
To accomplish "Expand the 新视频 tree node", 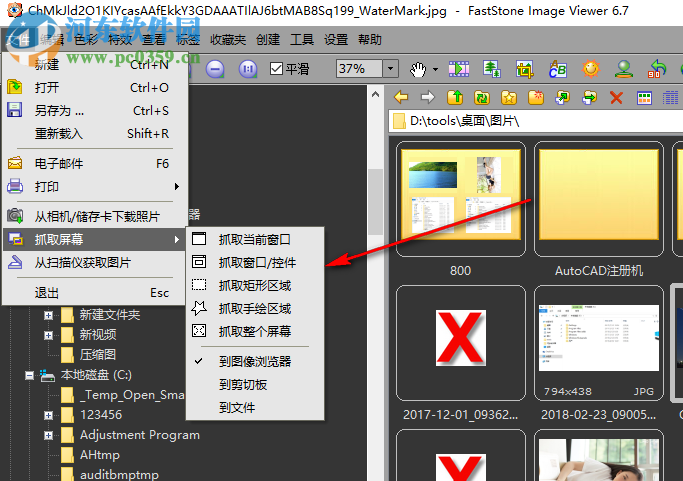I will 48,335.
